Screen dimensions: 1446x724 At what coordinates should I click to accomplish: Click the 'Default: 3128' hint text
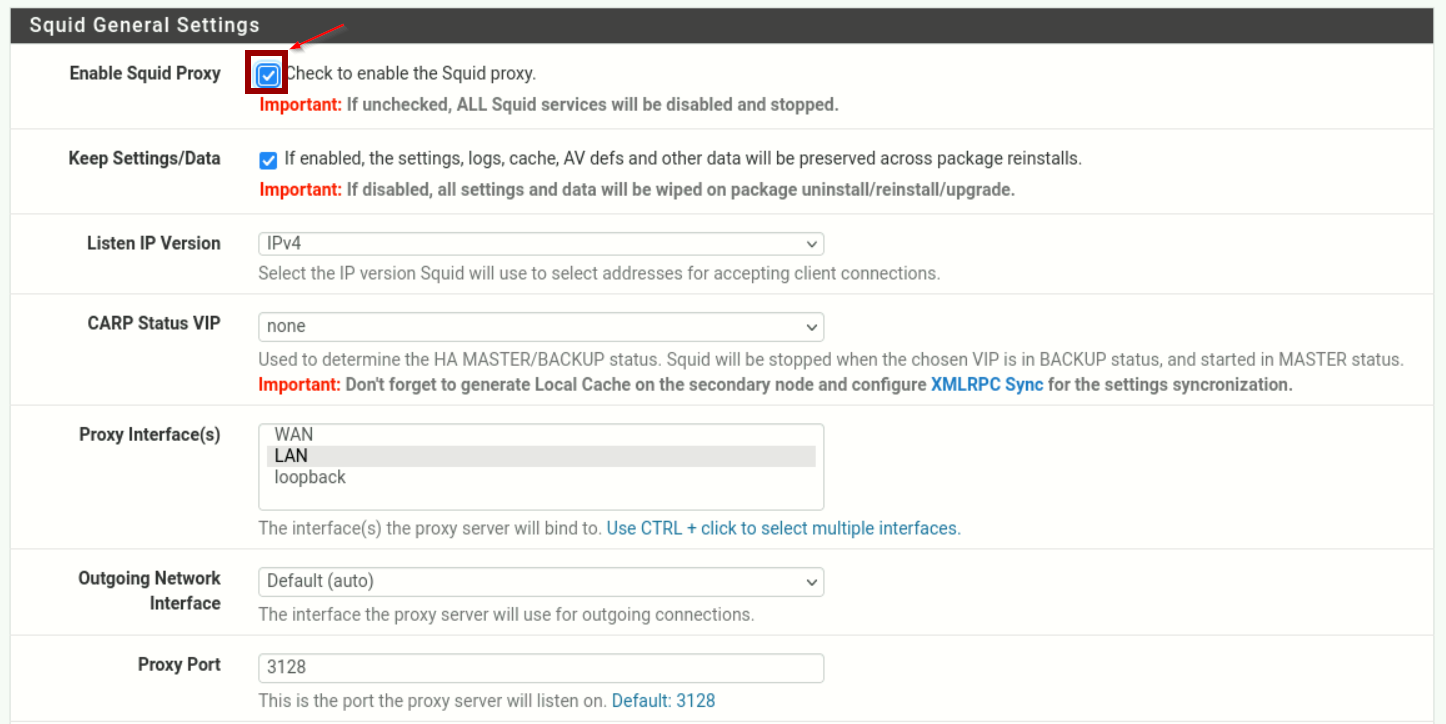[663, 701]
